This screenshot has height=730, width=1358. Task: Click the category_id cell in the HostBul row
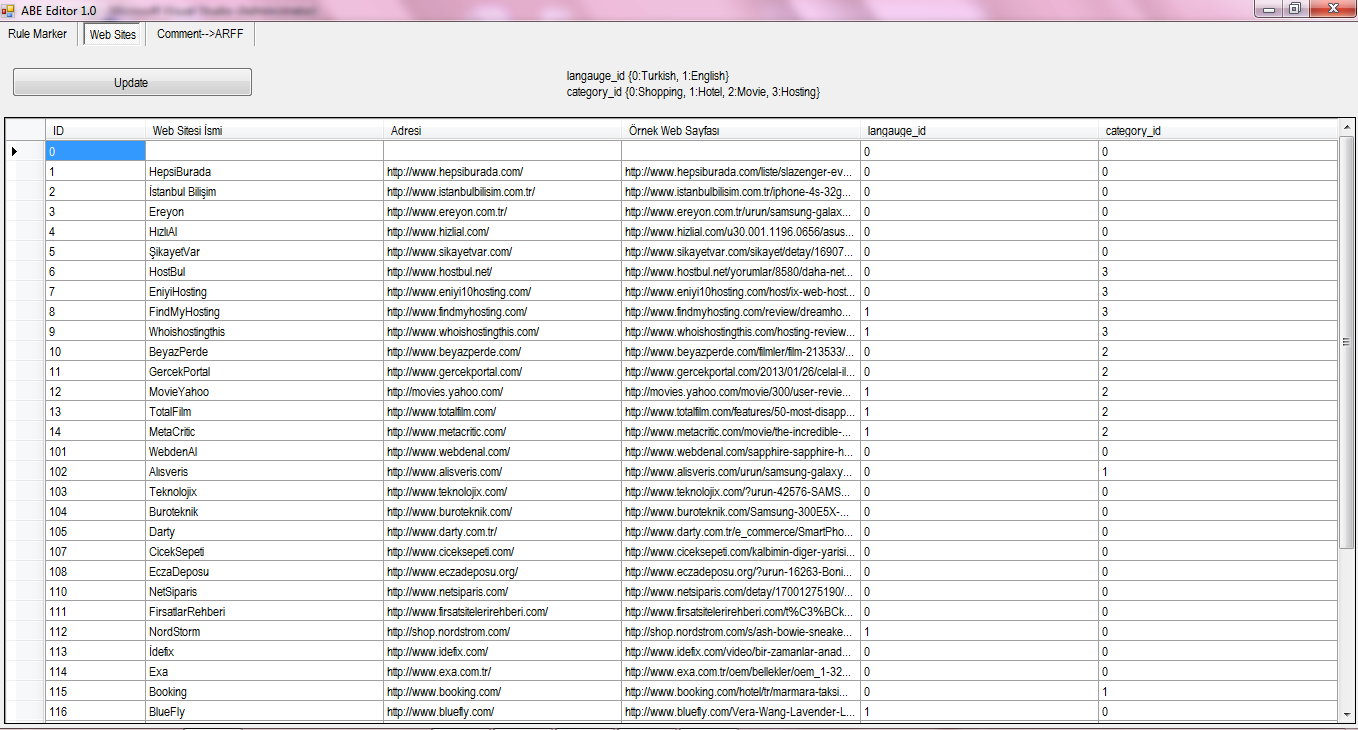click(x=1217, y=271)
